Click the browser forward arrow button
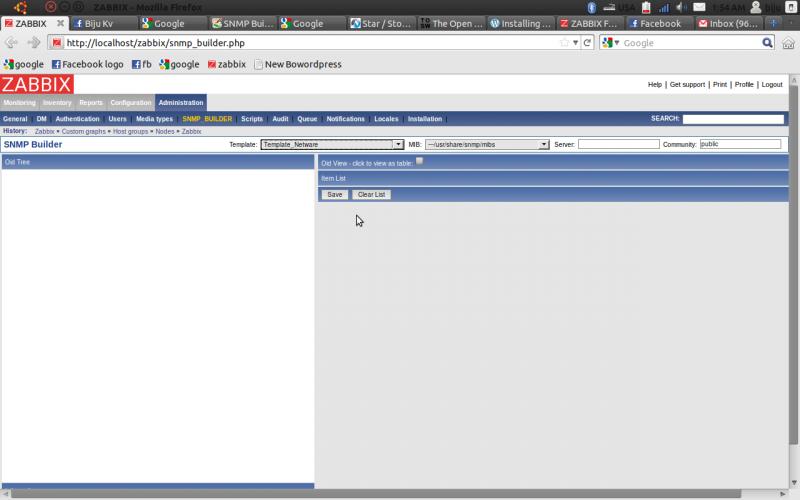This screenshot has height=500, width=800. pyautogui.click(x=34, y=43)
